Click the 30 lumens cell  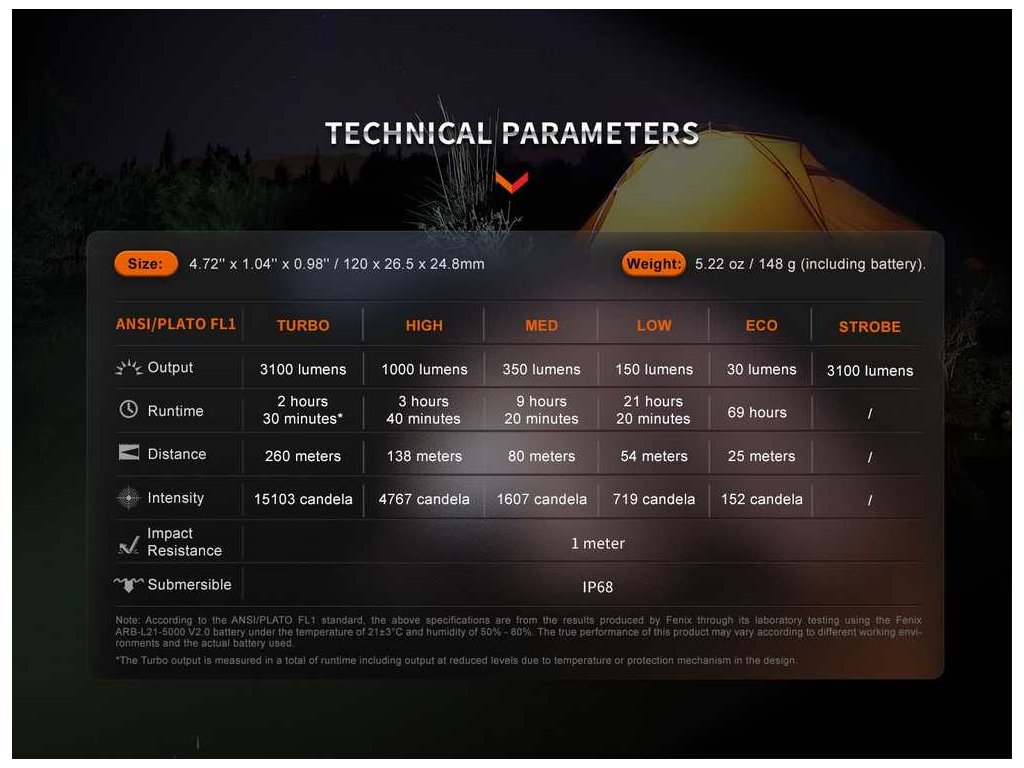point(761,369)
